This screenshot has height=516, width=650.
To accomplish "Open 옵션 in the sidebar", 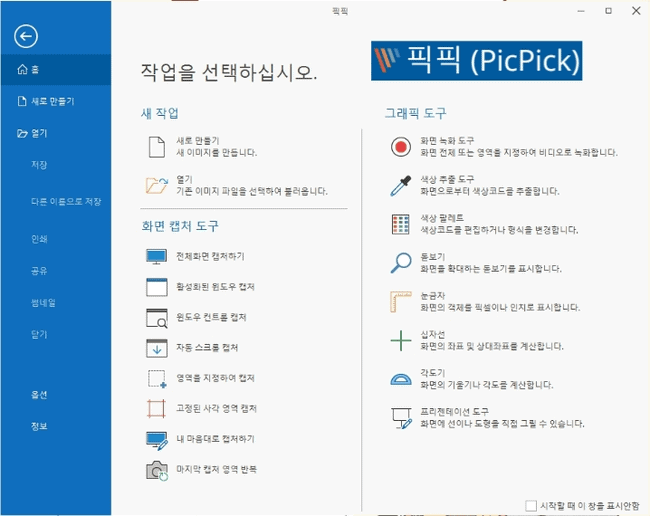I will pyautogui.click(x=39, y=395).
